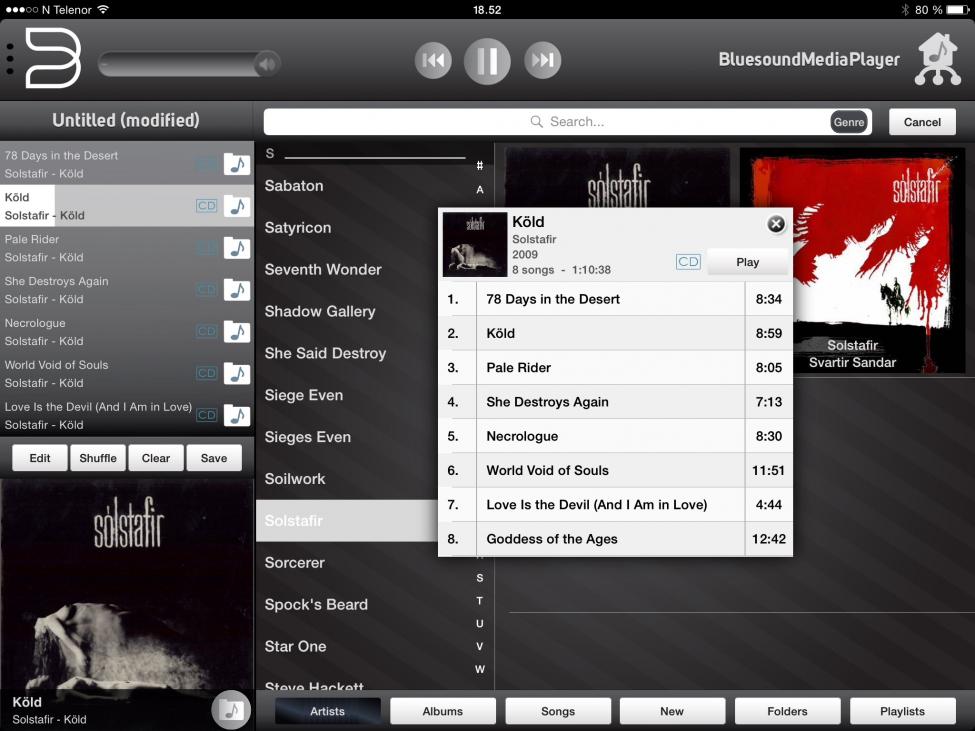975x731 pixels.
Task: Tap music note icon for Pale Rider
Action: point(237,247)
